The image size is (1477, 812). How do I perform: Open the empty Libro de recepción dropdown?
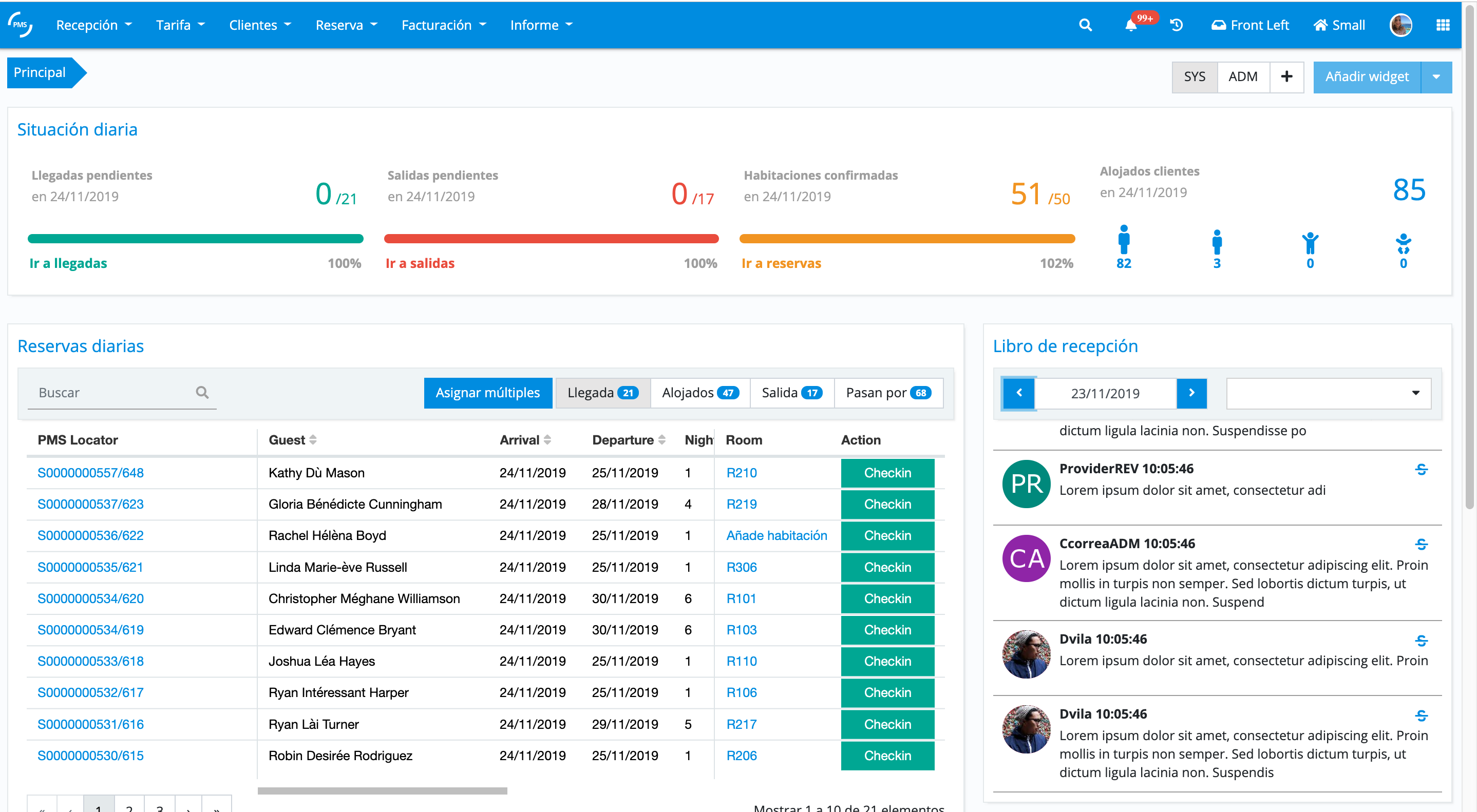(x=1328, y=393)
